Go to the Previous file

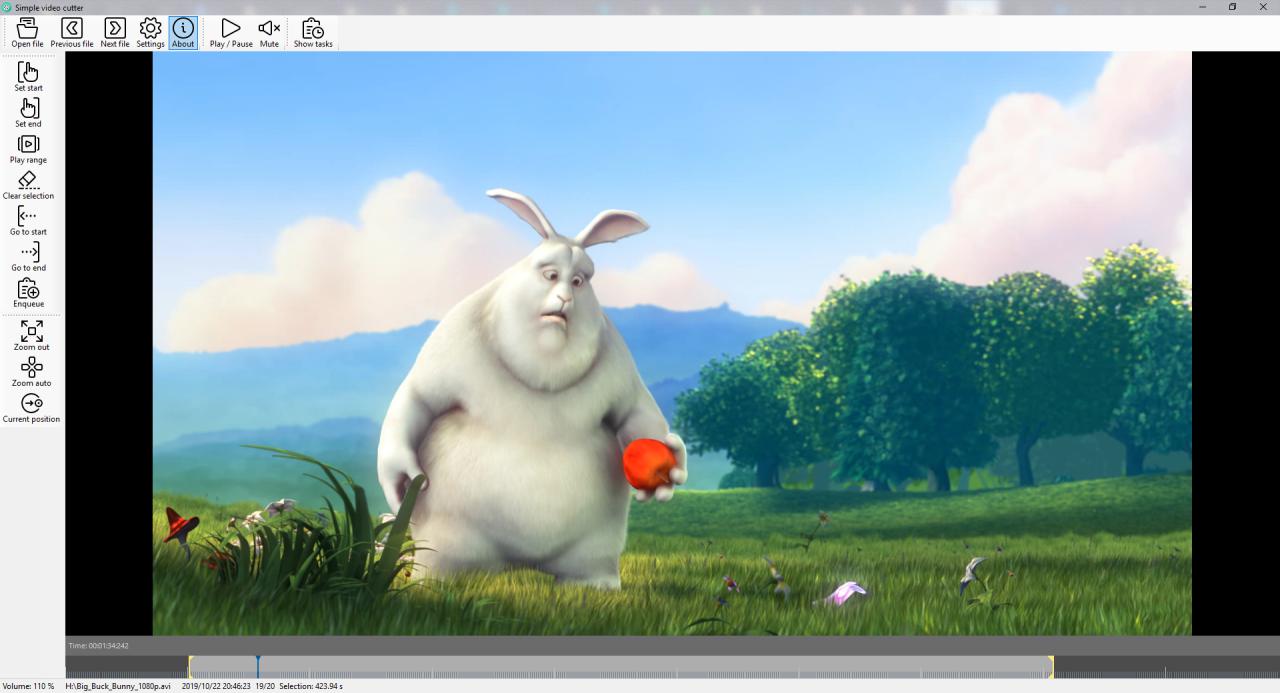tap(72, 33)
